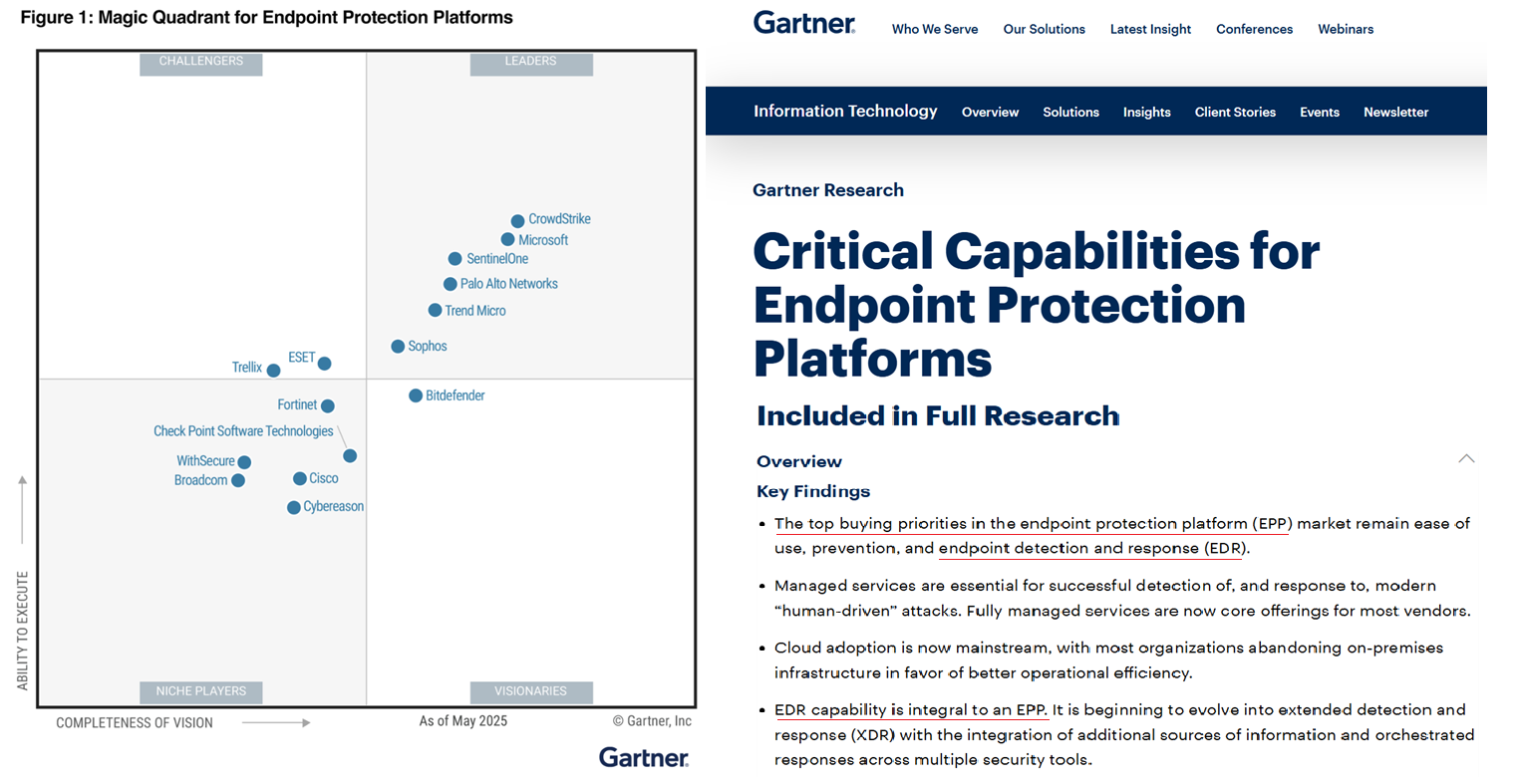Viewport: 1519px width, 784px height.
Task: Click the Bitdefender data point
Action: point(416,395)
